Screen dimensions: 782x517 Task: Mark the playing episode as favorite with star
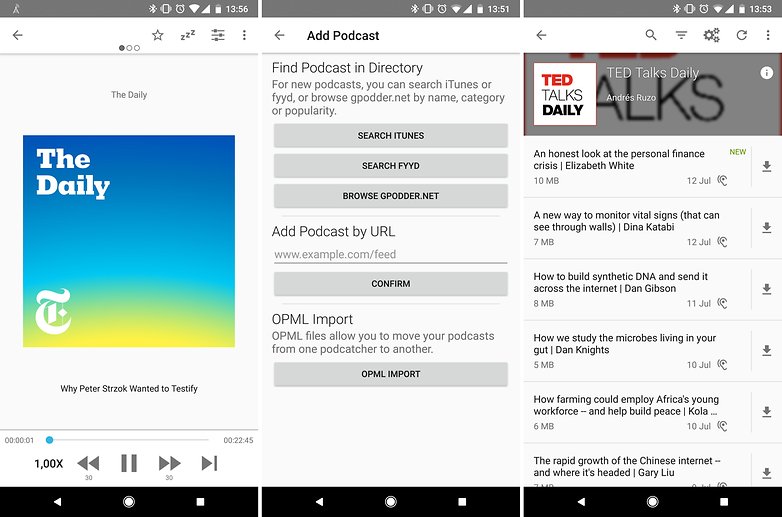pyautogui.click(x=158, y=35)
